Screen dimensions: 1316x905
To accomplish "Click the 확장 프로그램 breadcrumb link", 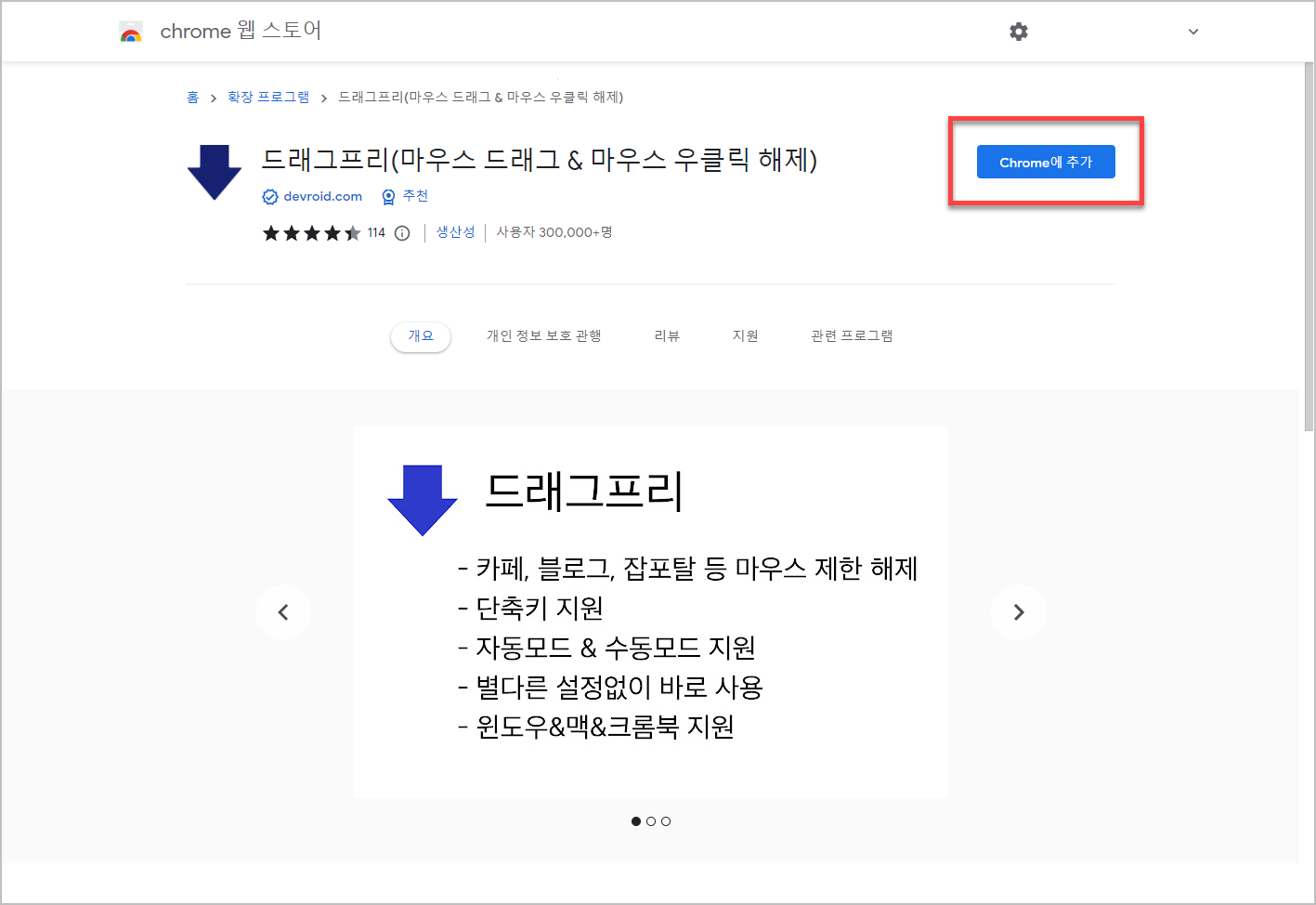I will [267, 97].
